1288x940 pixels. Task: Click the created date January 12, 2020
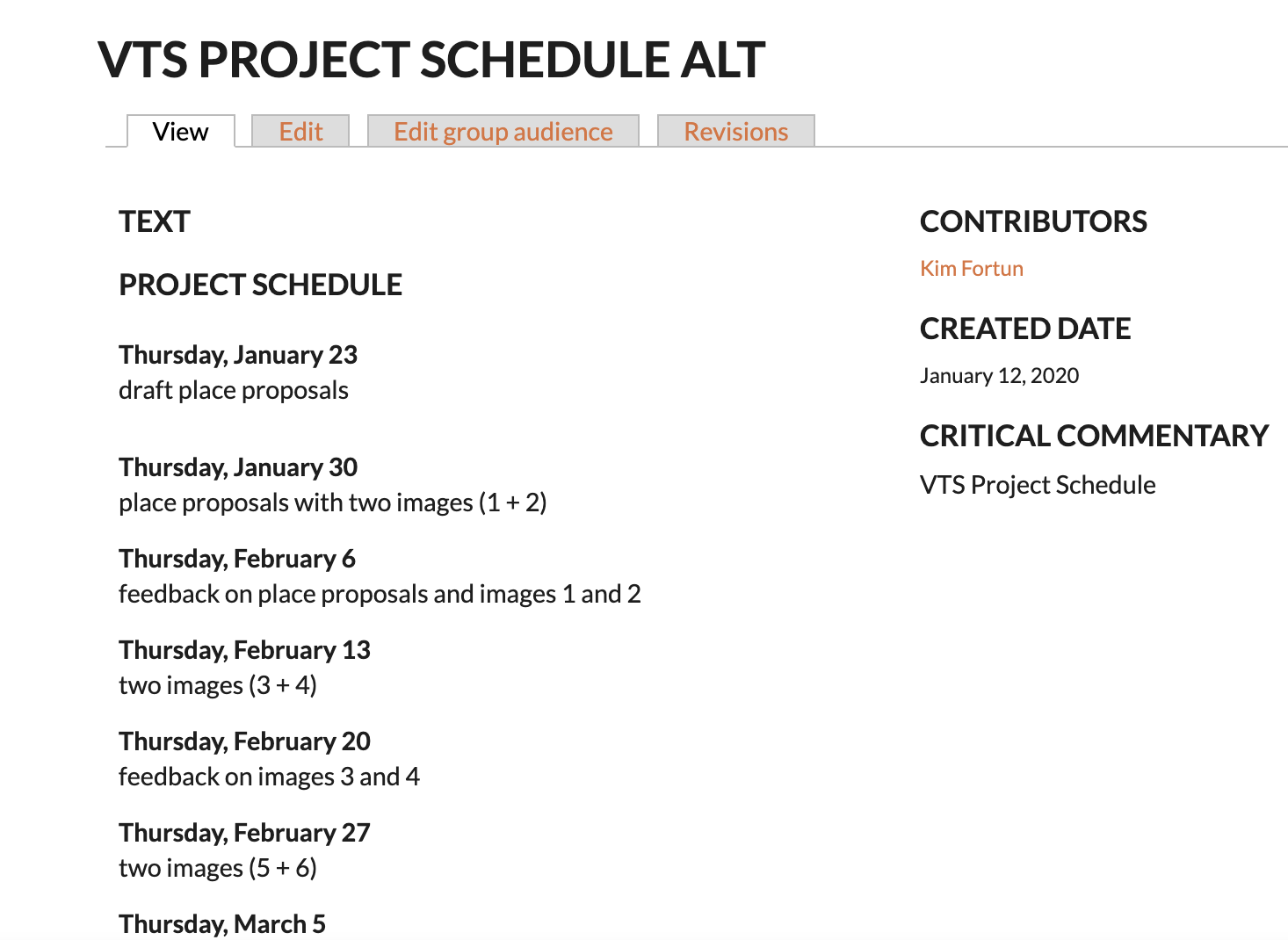(x=1000, y=376)
